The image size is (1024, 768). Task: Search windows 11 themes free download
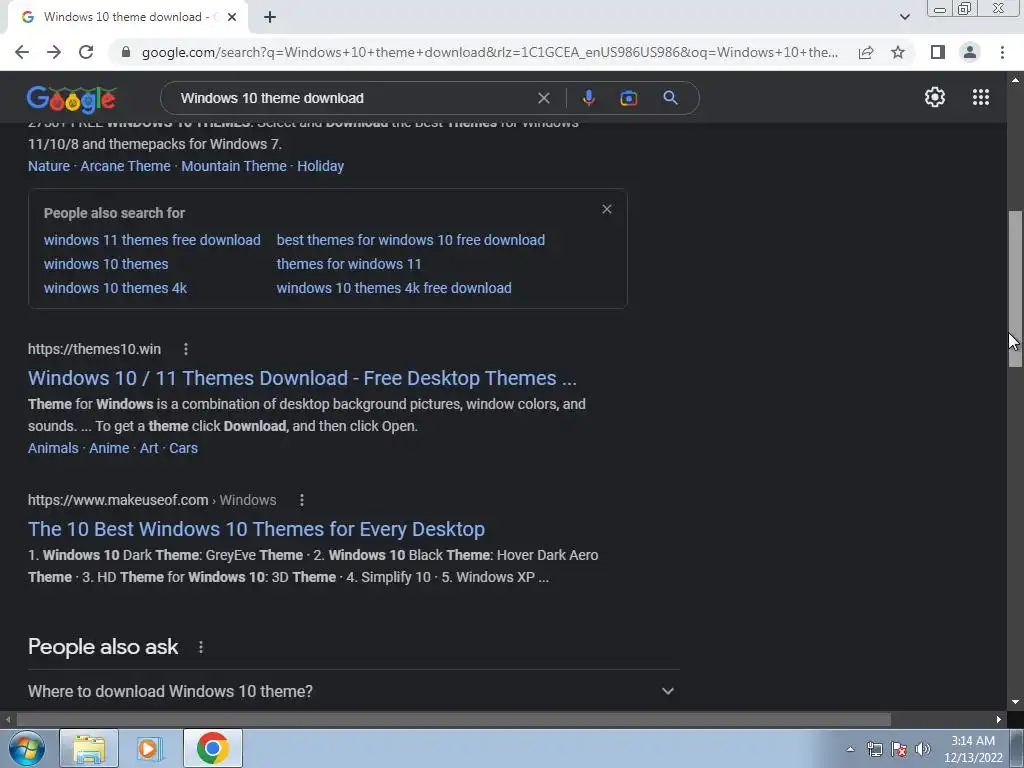click(152, 240)
